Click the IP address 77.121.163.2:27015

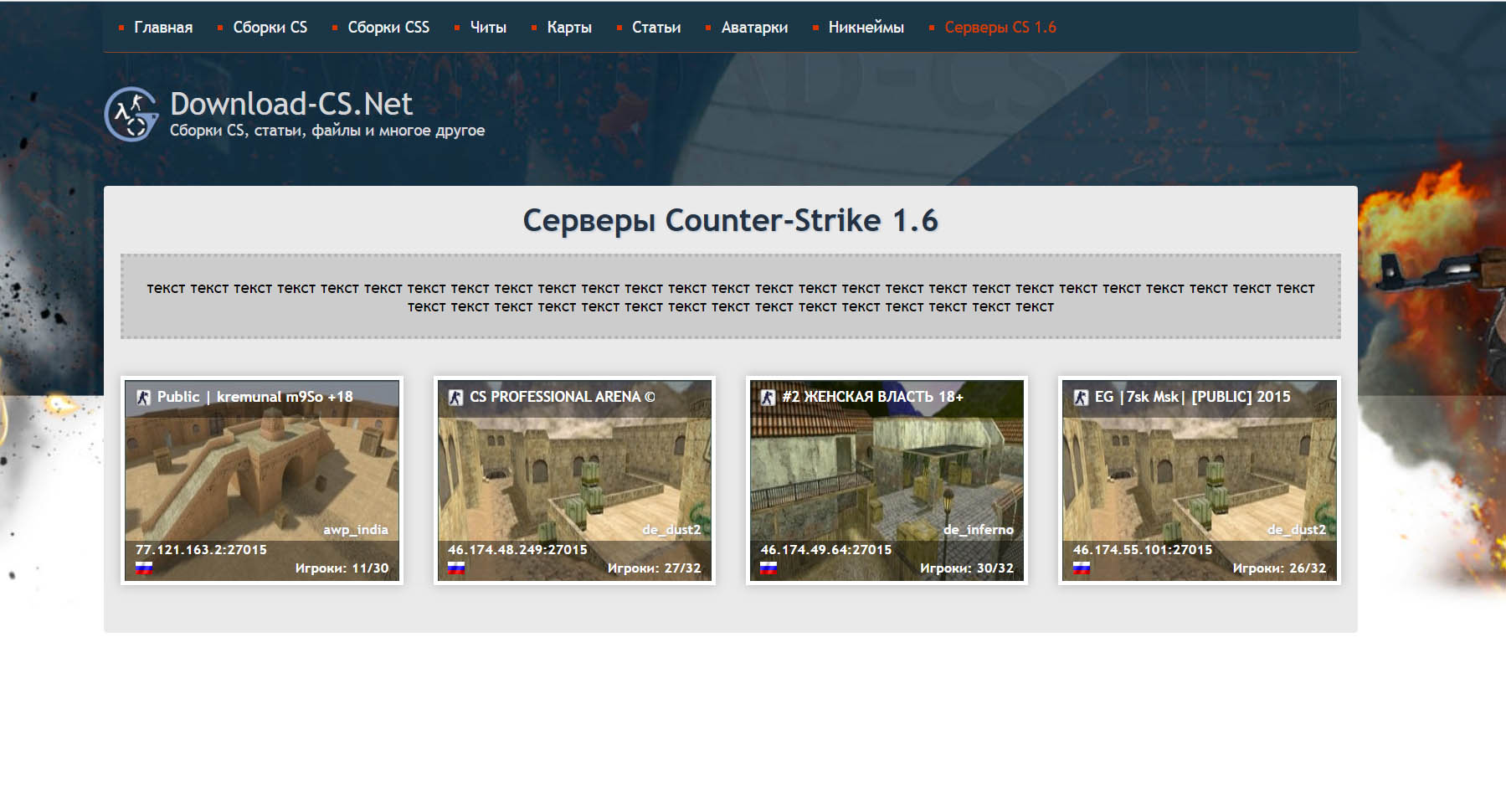coord(201,550)
